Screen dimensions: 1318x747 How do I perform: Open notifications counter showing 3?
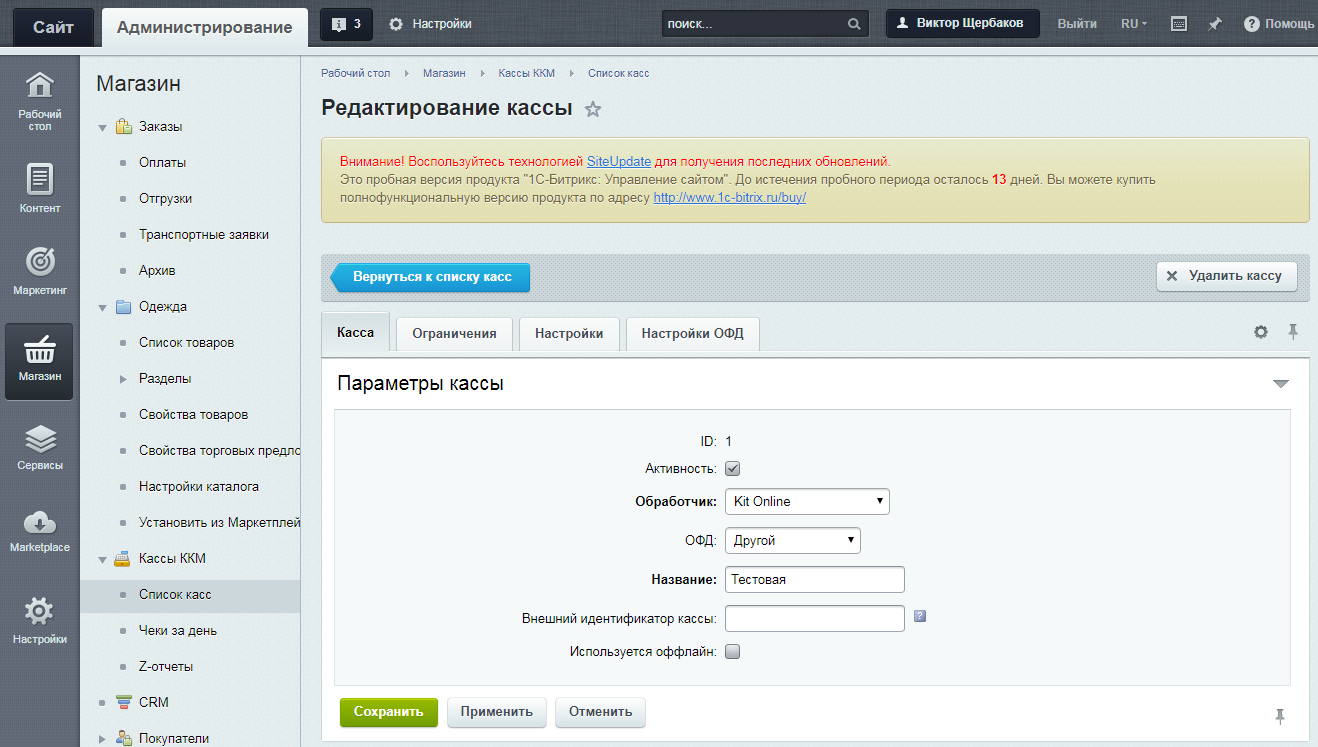[x=346, y=24]
